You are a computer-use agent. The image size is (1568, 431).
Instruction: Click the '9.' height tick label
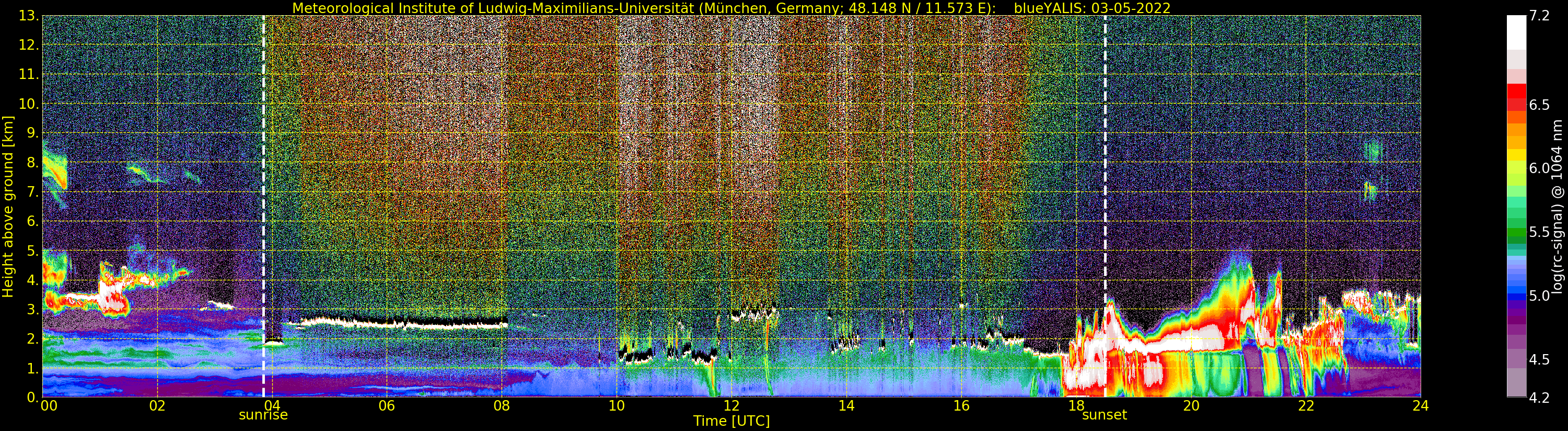pos(32,133)
